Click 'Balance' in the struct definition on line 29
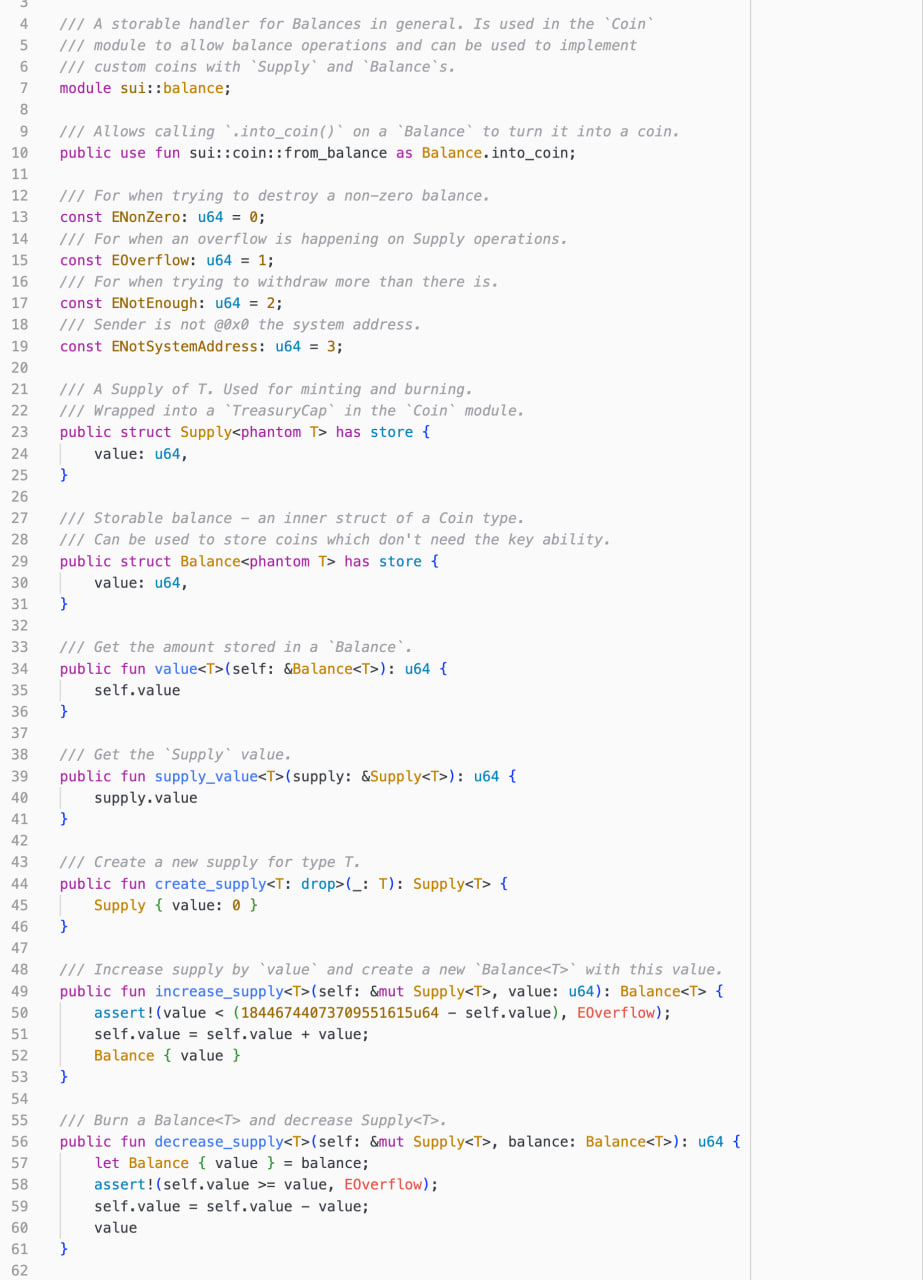Image resolution: width=923 pixels, height=1280 pixels. point(210,561)
